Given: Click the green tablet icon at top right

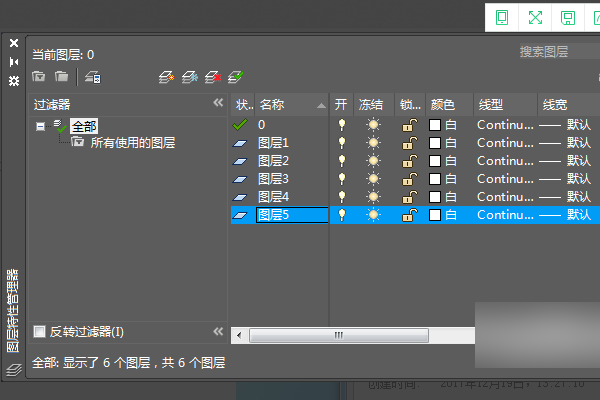Looking at the screenshot, I should (502, 18).
